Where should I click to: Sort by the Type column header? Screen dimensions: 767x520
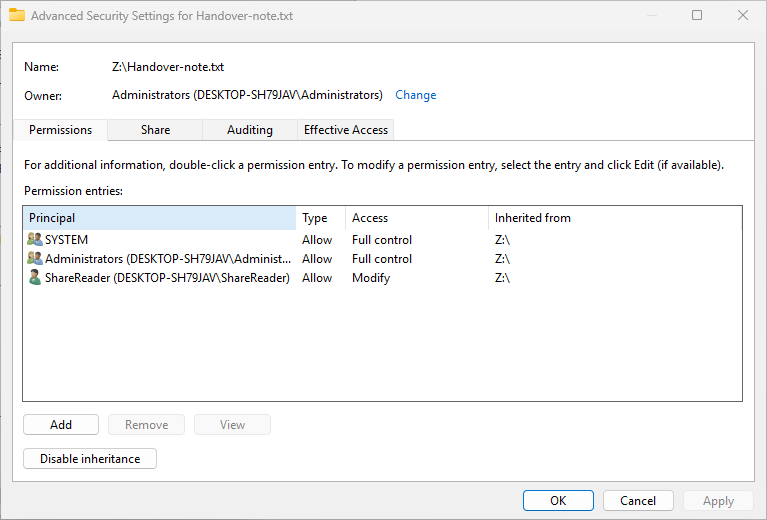tap(321, 218)
